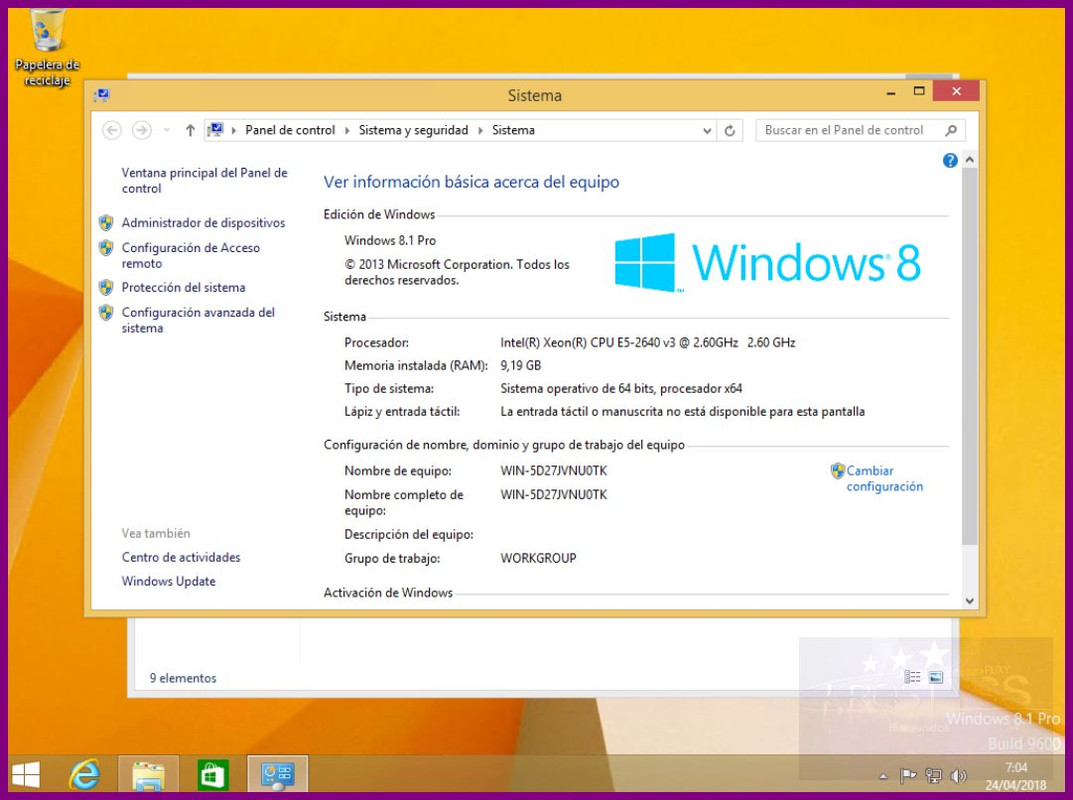
Task: Click the search magnifier icon
Action: click(951, 130)
